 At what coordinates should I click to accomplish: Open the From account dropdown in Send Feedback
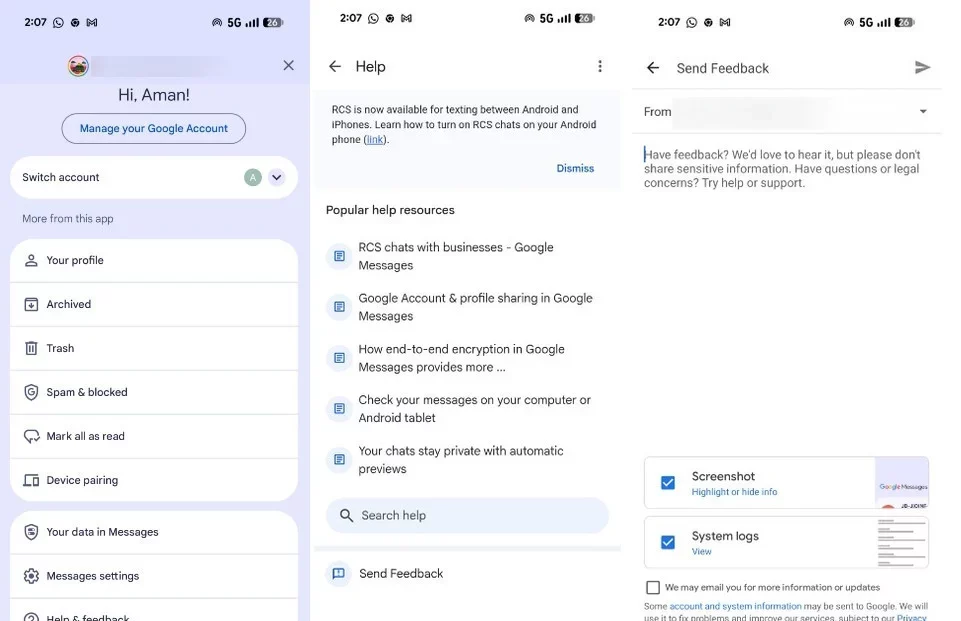[922, 112]
